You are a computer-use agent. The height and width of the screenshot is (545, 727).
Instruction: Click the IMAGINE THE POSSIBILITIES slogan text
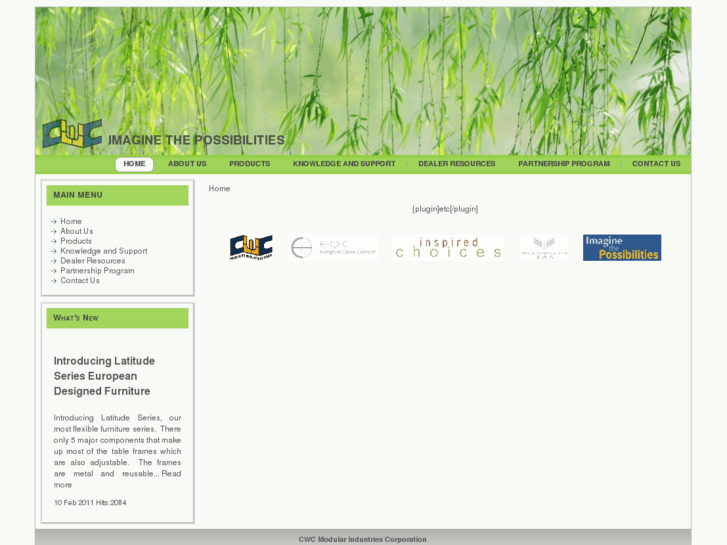(x=196, y=140)
